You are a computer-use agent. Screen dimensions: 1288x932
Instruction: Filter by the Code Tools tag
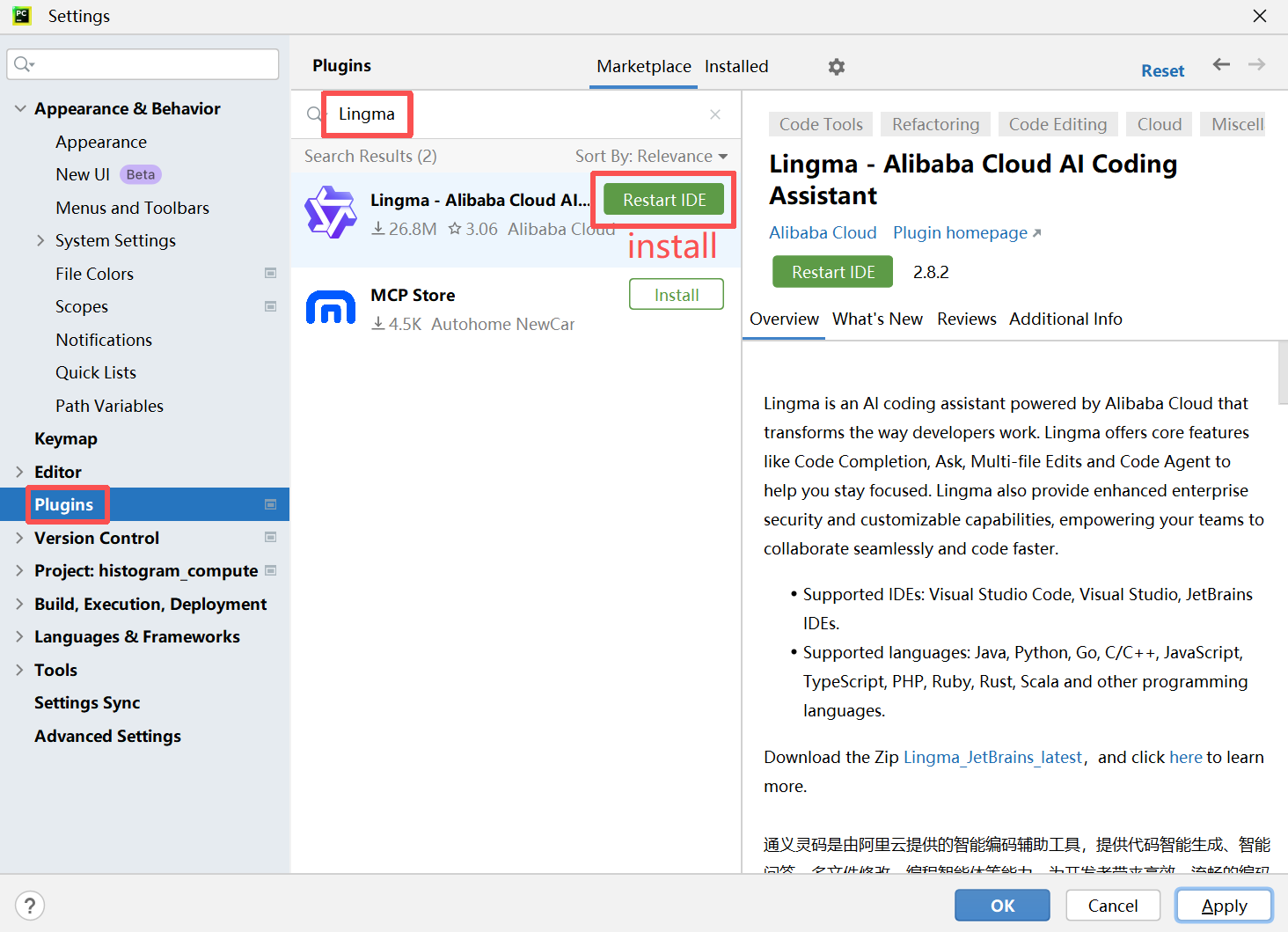[x=821, y=124]
